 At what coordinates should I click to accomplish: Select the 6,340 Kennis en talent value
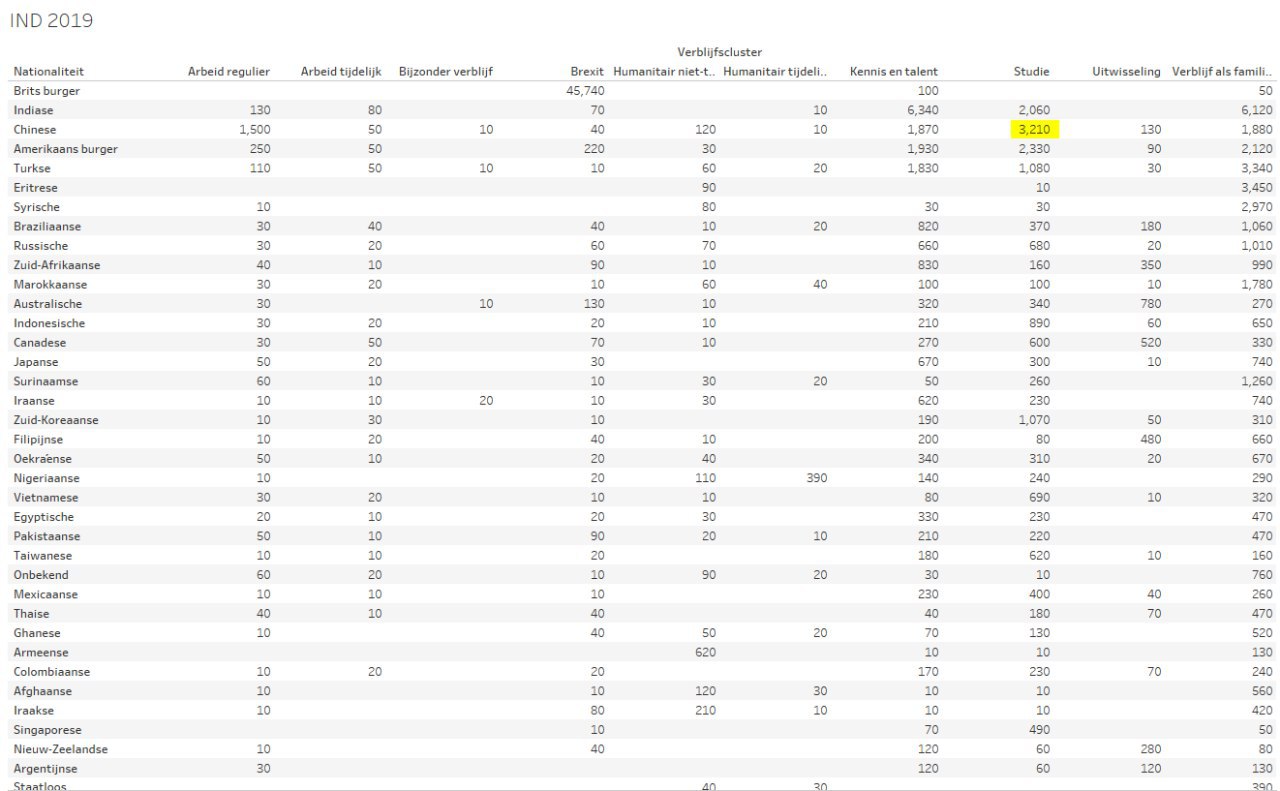pyautogui.click(x=922, y=110)
